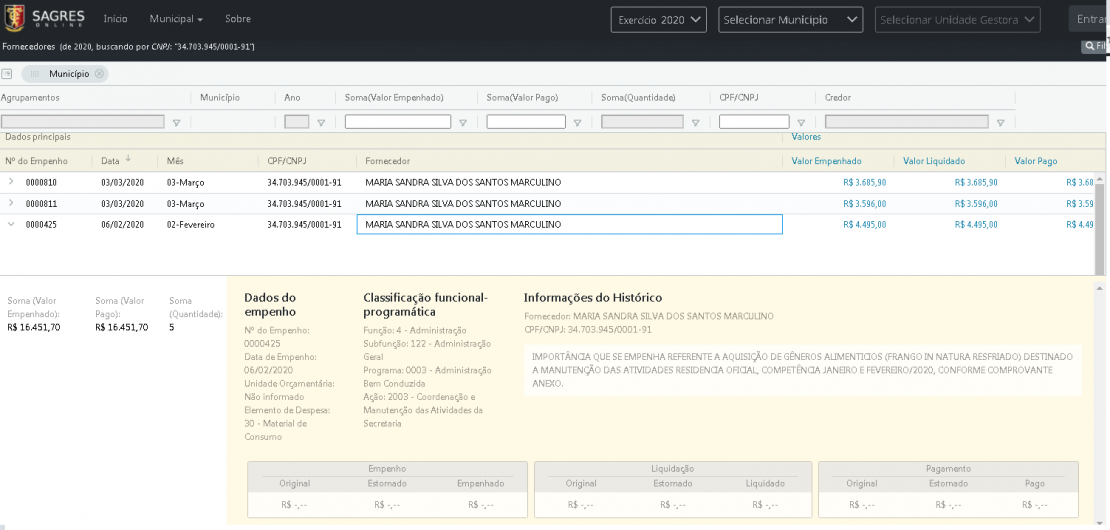The image size is (1110, 530).
Task: Open the Exercício 2020 dropdown
Action: pyautogui.click(x=659, y=20)
